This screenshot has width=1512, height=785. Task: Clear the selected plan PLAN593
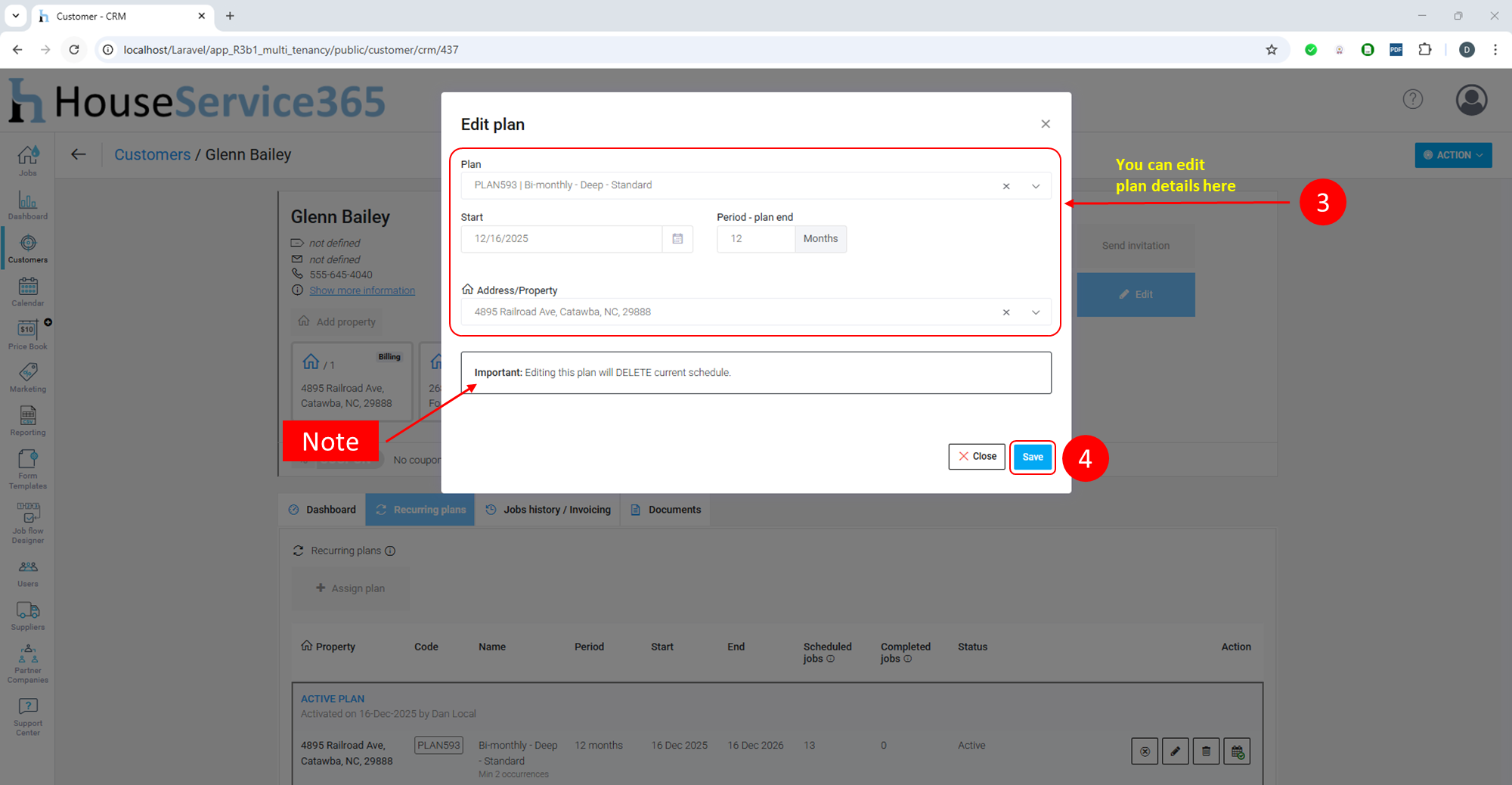pyautogui.click(x=1006, y=186)
